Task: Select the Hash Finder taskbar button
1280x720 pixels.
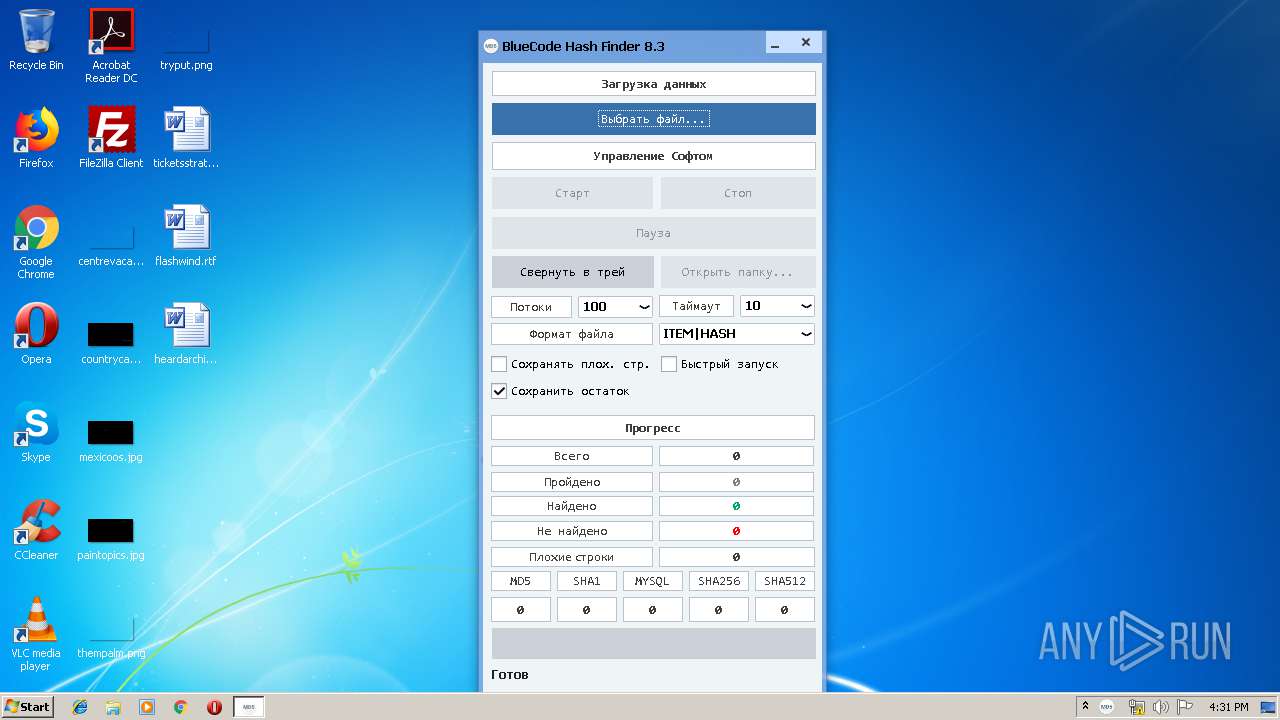Action: [x=249, y=707]
